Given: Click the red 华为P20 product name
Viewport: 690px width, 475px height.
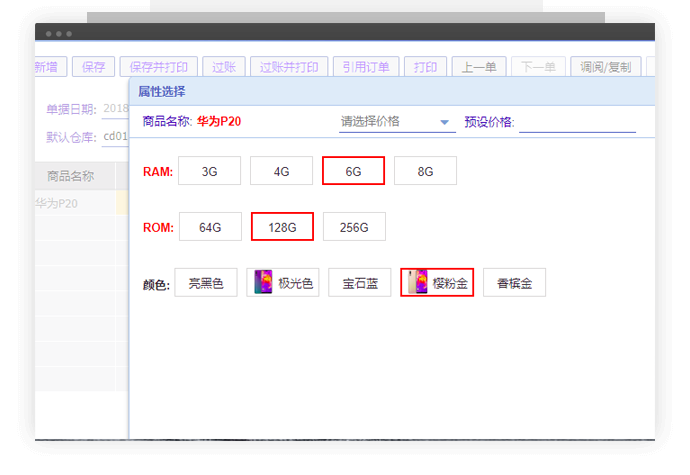Looking at the screenshot, I should click(x=219, y=122).
